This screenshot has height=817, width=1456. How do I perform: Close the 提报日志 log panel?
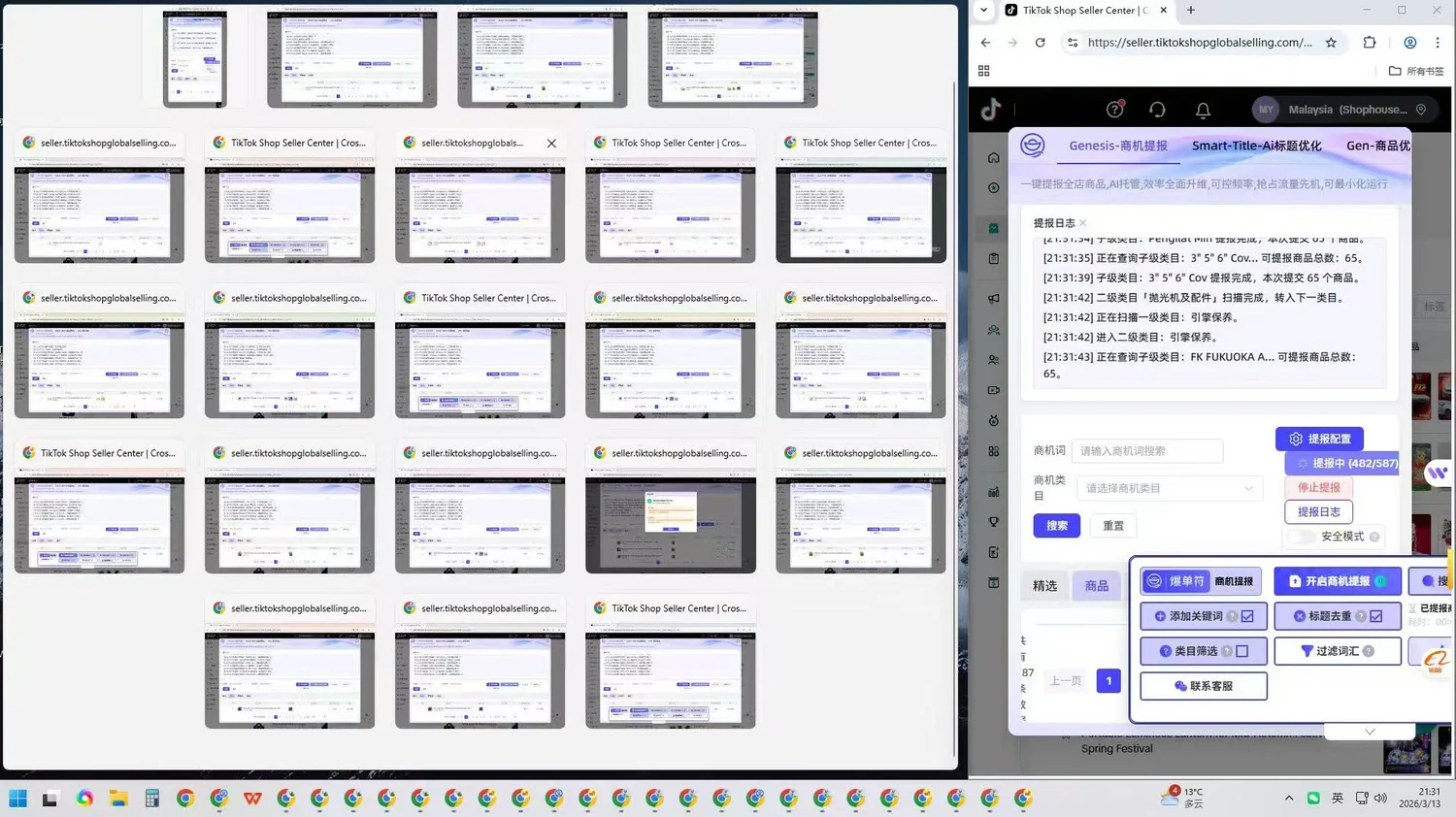(1082, 223)
